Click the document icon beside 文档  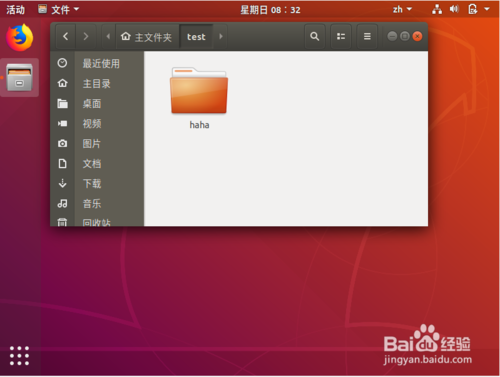click(x=62, y=163)
